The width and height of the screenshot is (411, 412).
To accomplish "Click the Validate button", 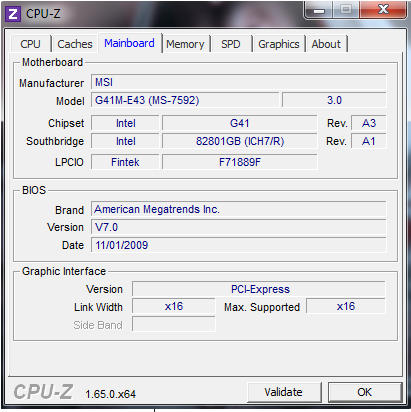I will click(284, 392).
